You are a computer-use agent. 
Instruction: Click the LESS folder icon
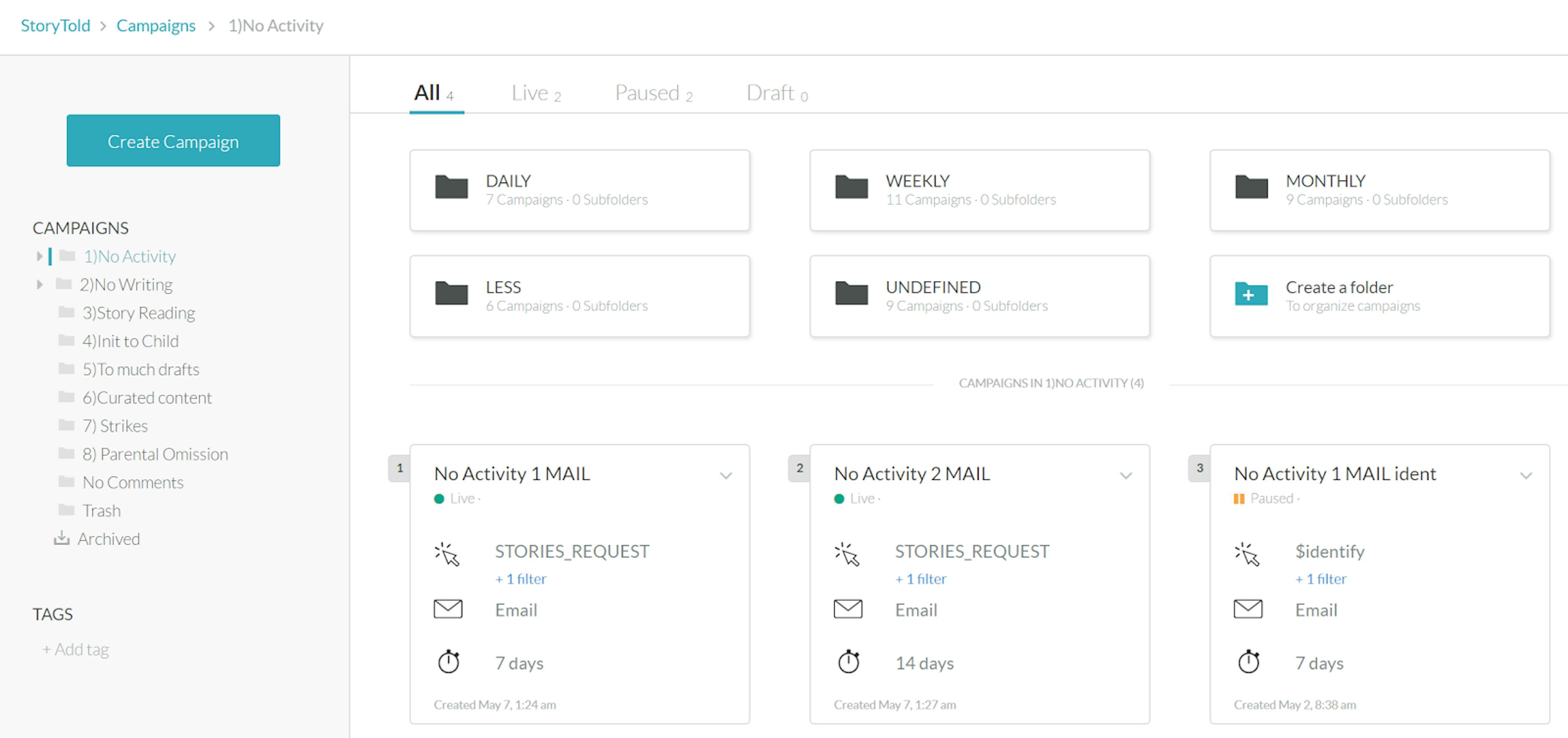[x=451, y=293]
